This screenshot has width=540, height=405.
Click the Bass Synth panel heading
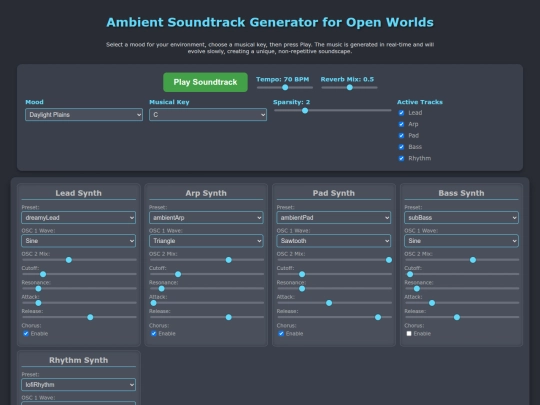461,193
